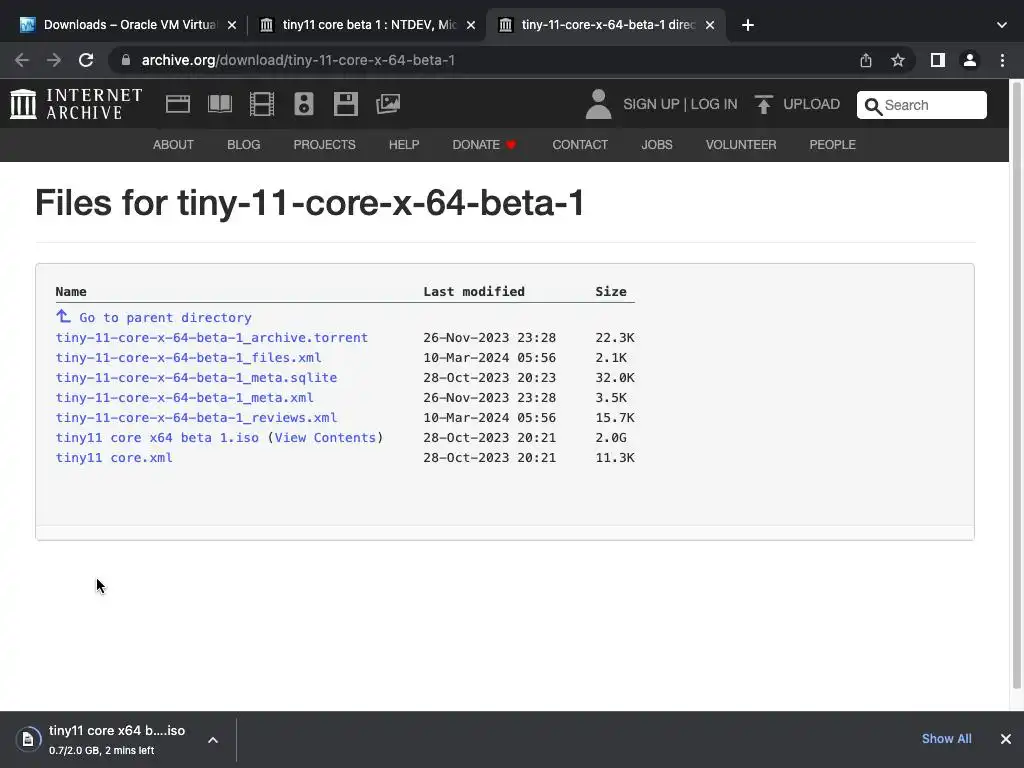Open the VOLUNTEER menu item
The image size is (1024, 768).
coord(741,145)
